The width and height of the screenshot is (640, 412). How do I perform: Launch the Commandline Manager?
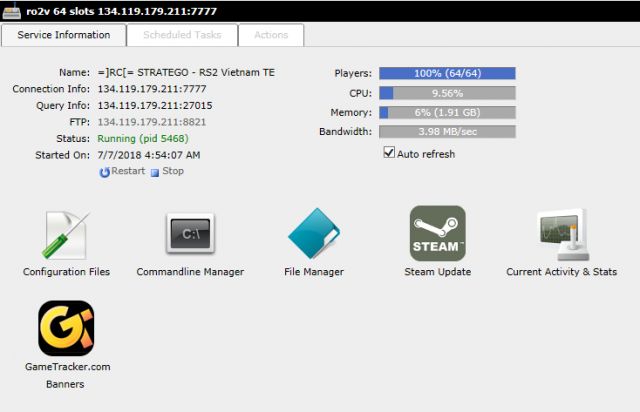click(x=190, y=236)
